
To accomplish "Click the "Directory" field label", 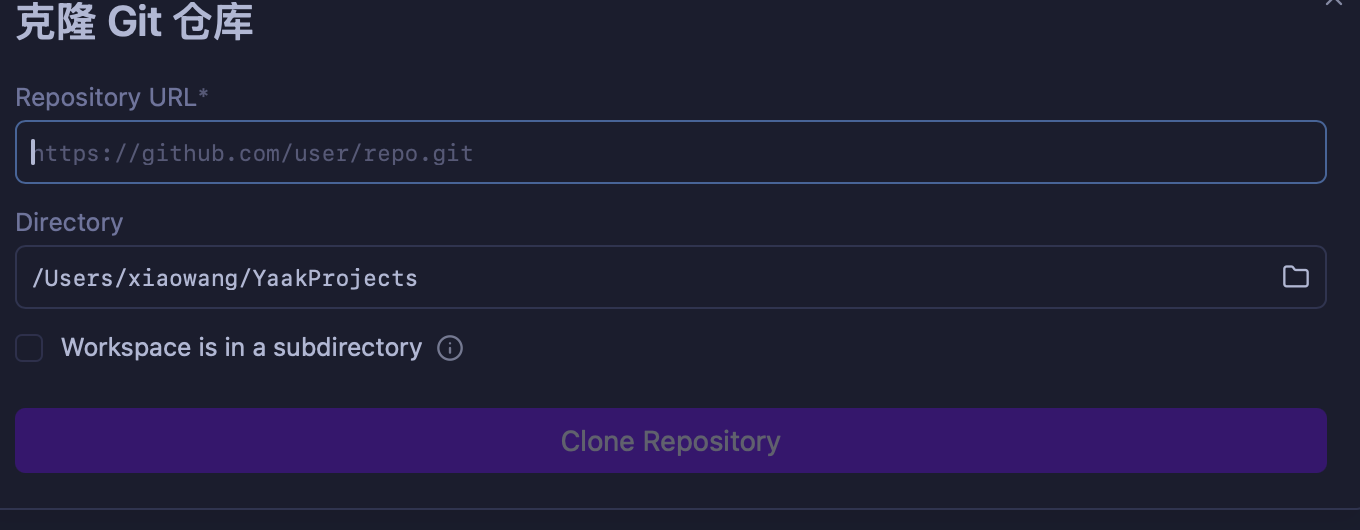I will pos(69,222).
